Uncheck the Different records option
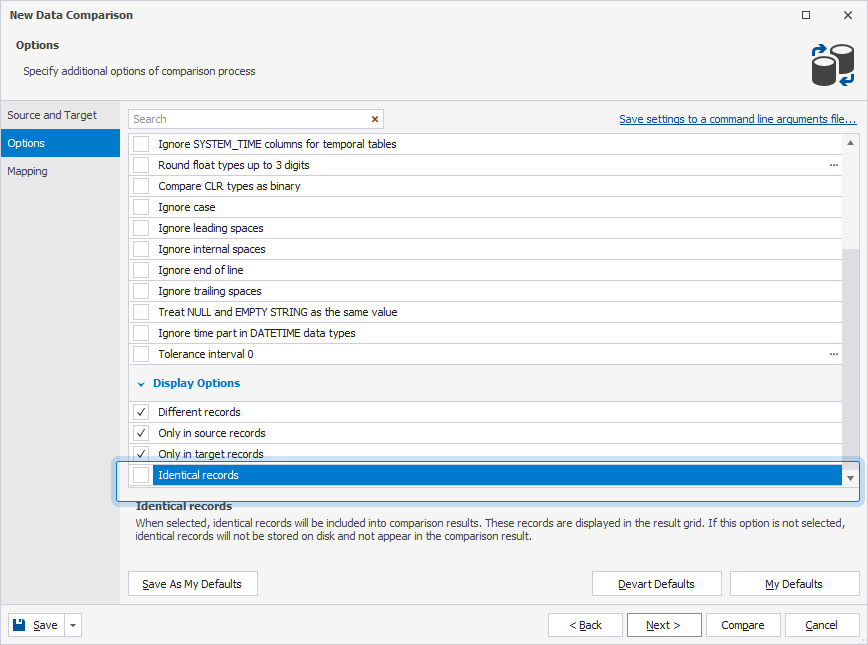This screenshot has width=868, height=645. pos(140,412)
